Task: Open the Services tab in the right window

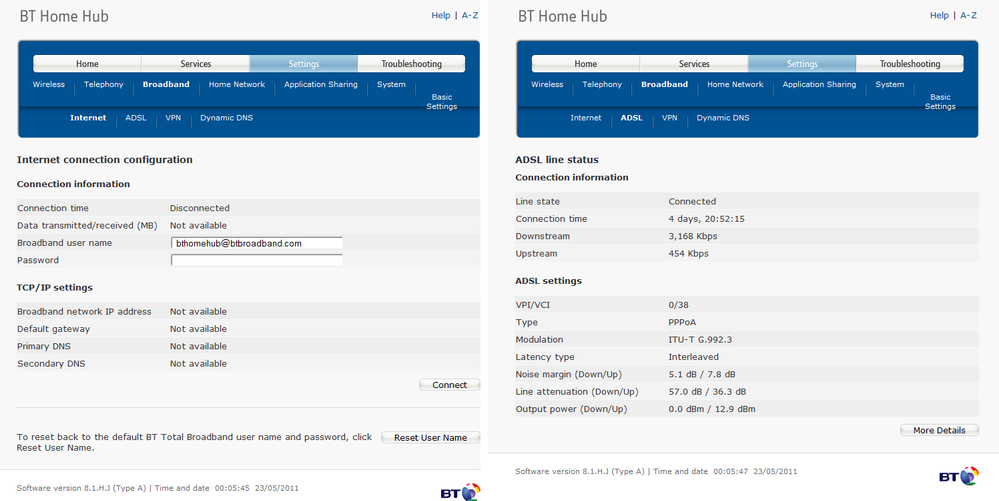Action: 694,64
